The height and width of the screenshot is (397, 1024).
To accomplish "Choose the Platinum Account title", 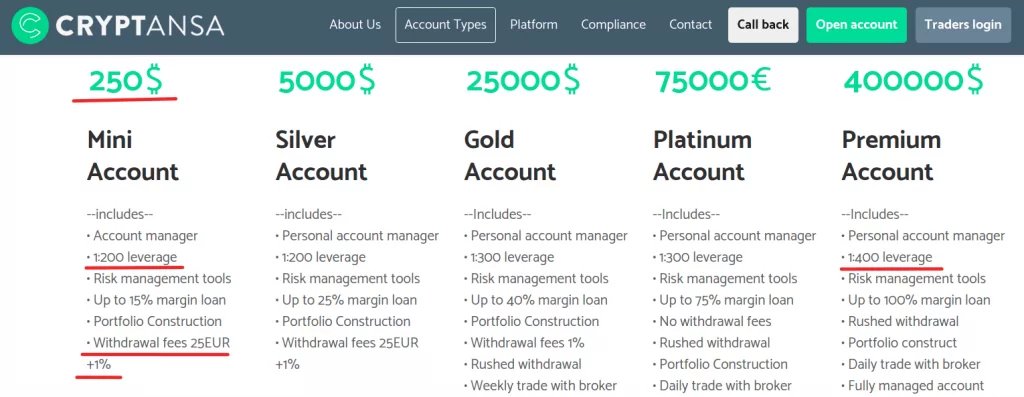I will point(702,155).
